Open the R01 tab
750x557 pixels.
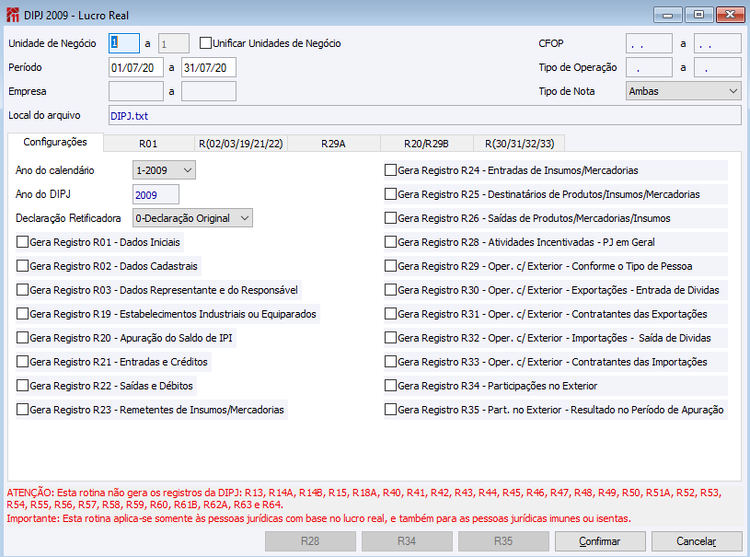pyautogui.click(x=149, y=143)
